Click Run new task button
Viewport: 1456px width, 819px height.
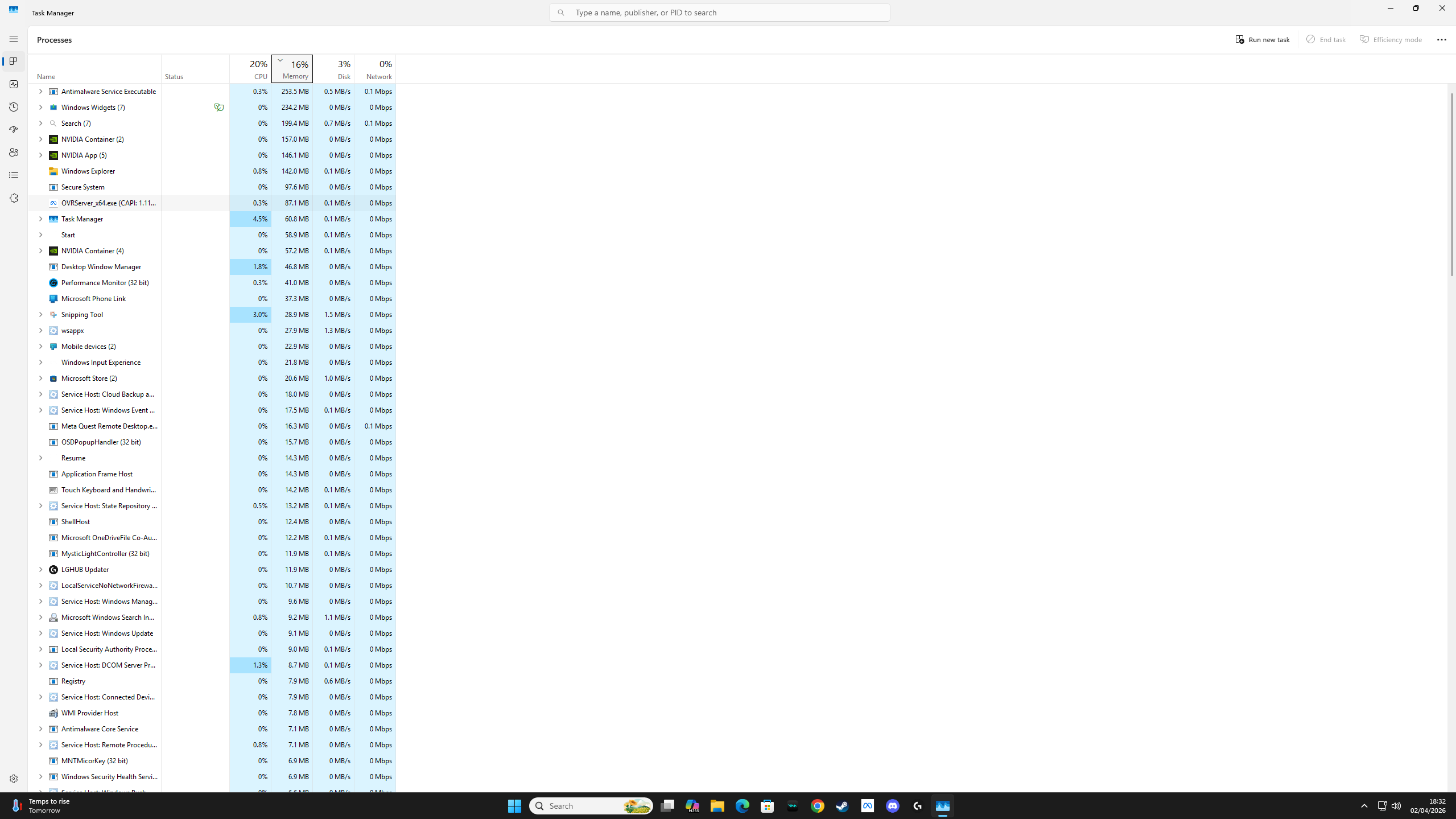1263,39
